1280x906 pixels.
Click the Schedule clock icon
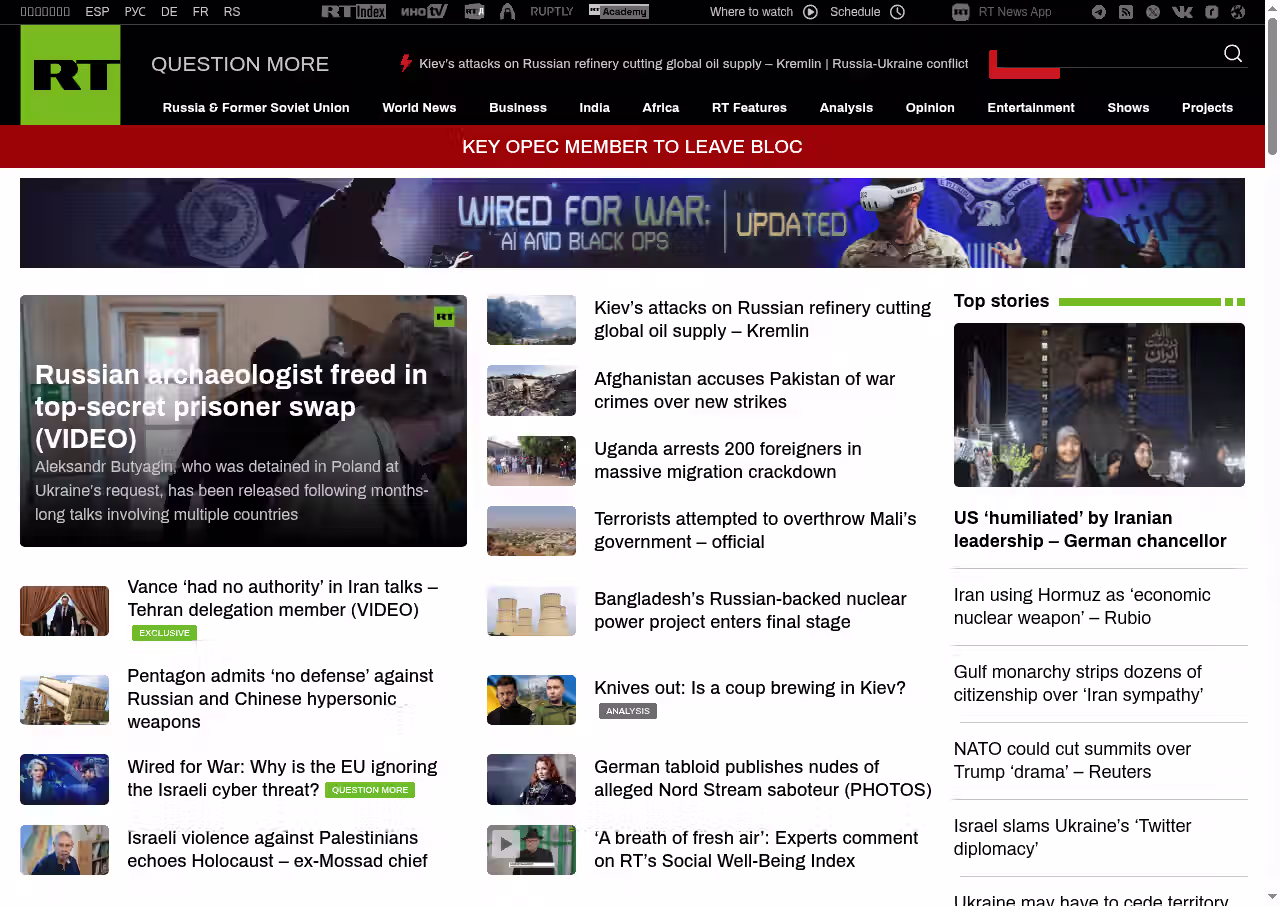coord(897,12)
